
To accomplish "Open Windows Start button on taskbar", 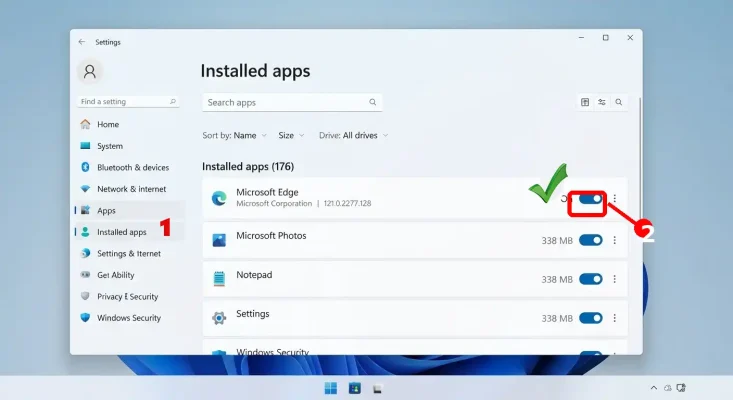I will (x=331, y=388).
